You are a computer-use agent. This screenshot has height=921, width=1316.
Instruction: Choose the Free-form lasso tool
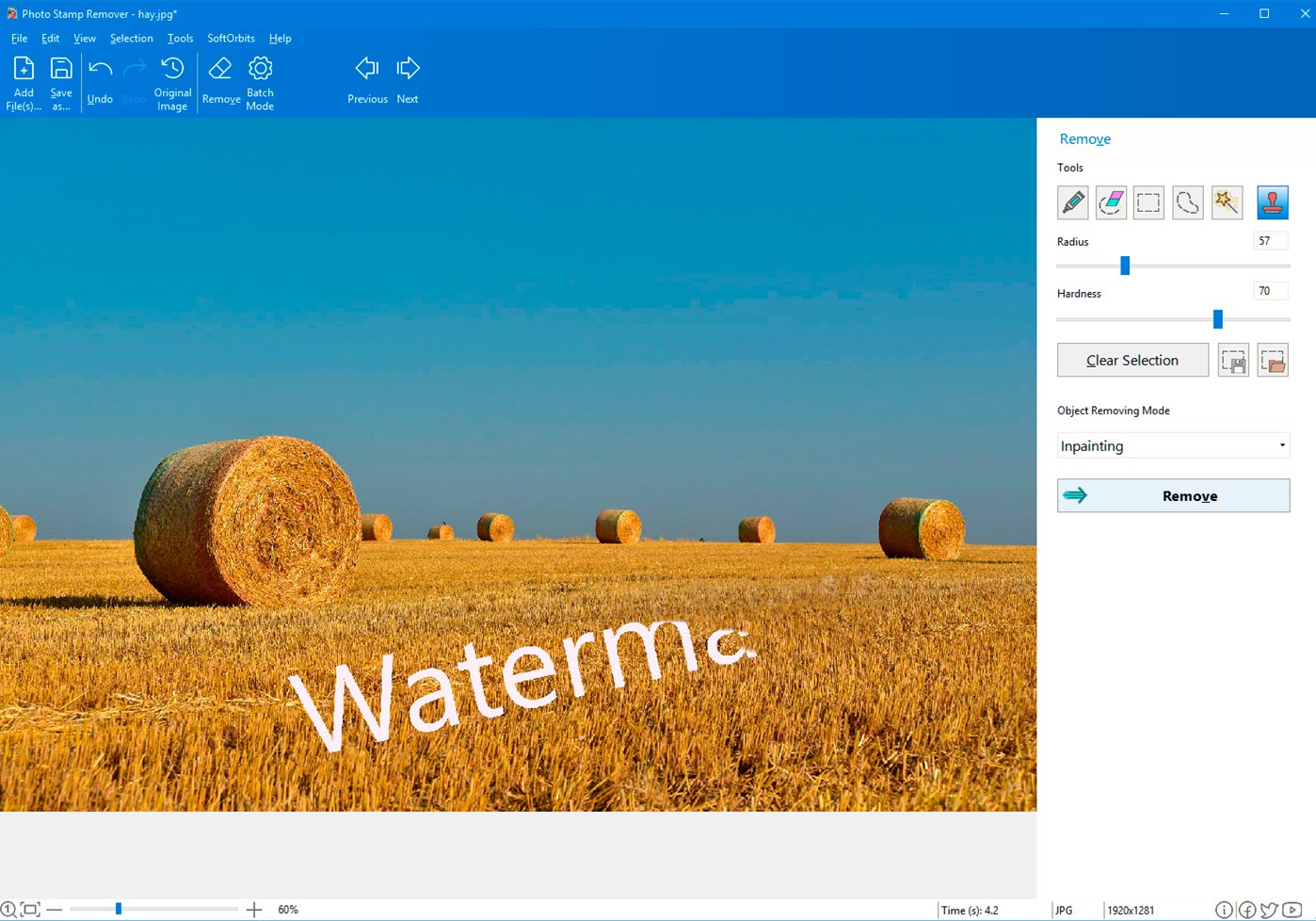1188,202
